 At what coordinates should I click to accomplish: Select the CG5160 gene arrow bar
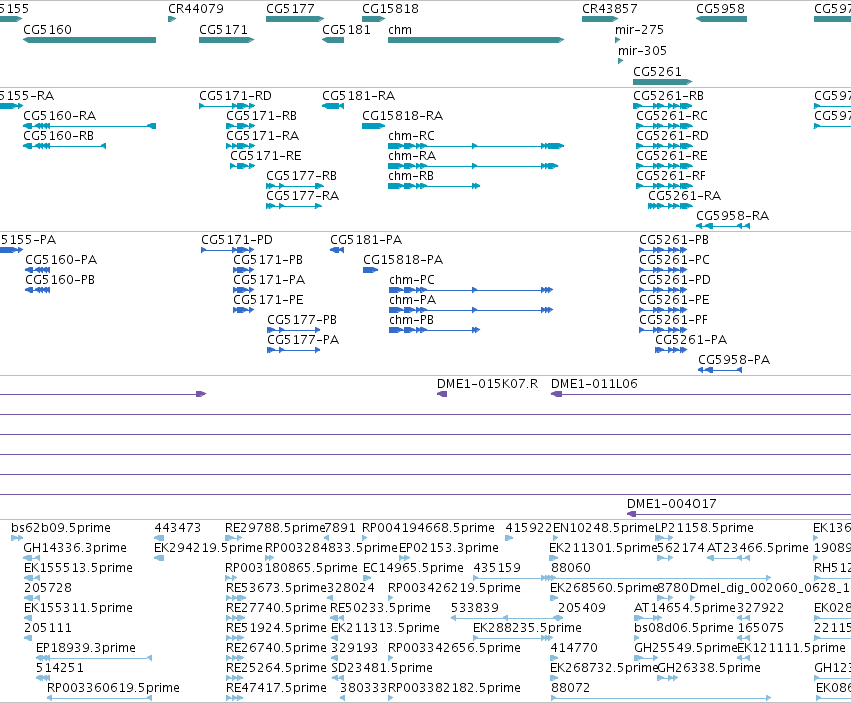click(90, 40)
